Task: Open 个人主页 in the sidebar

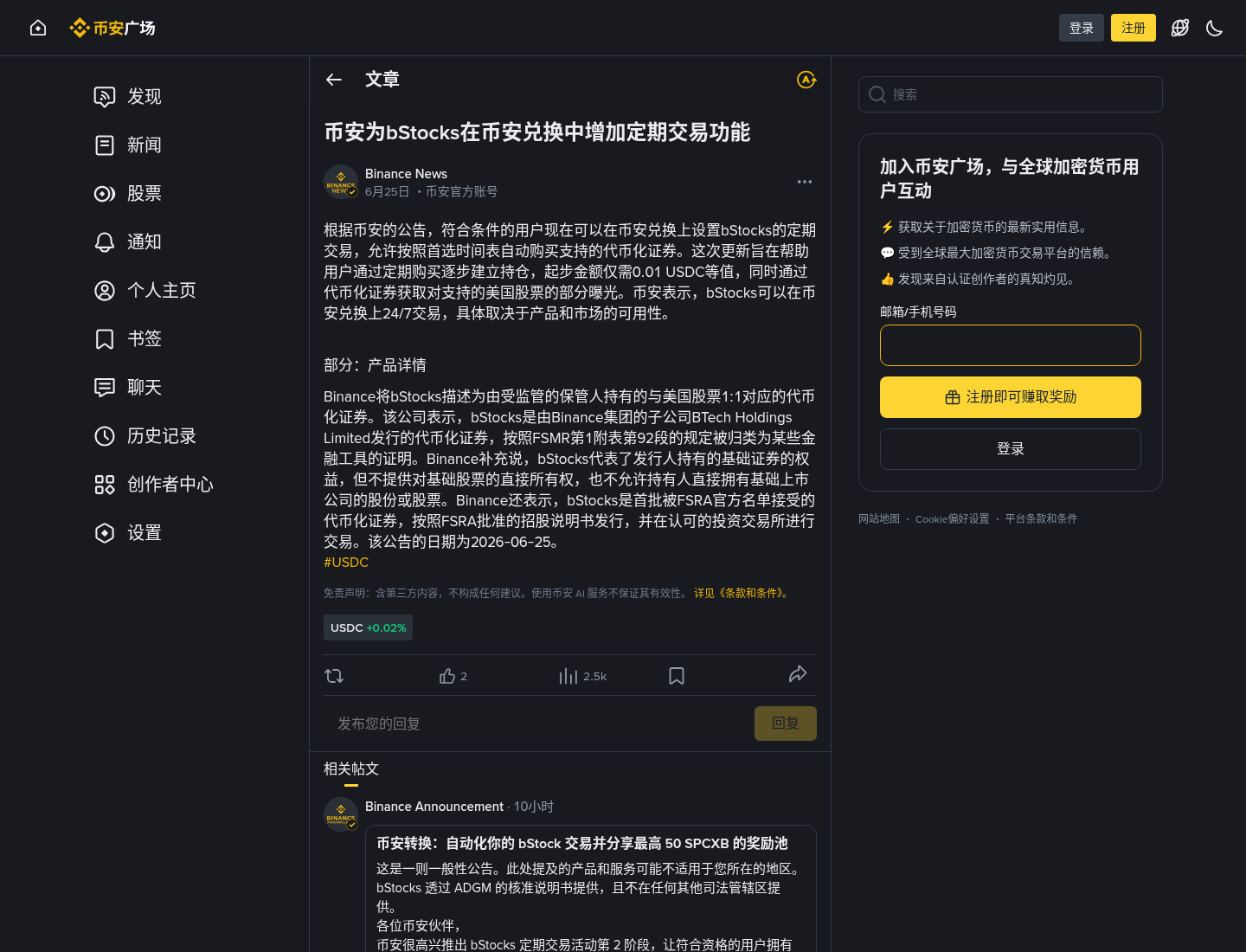Action: point(145,290)
